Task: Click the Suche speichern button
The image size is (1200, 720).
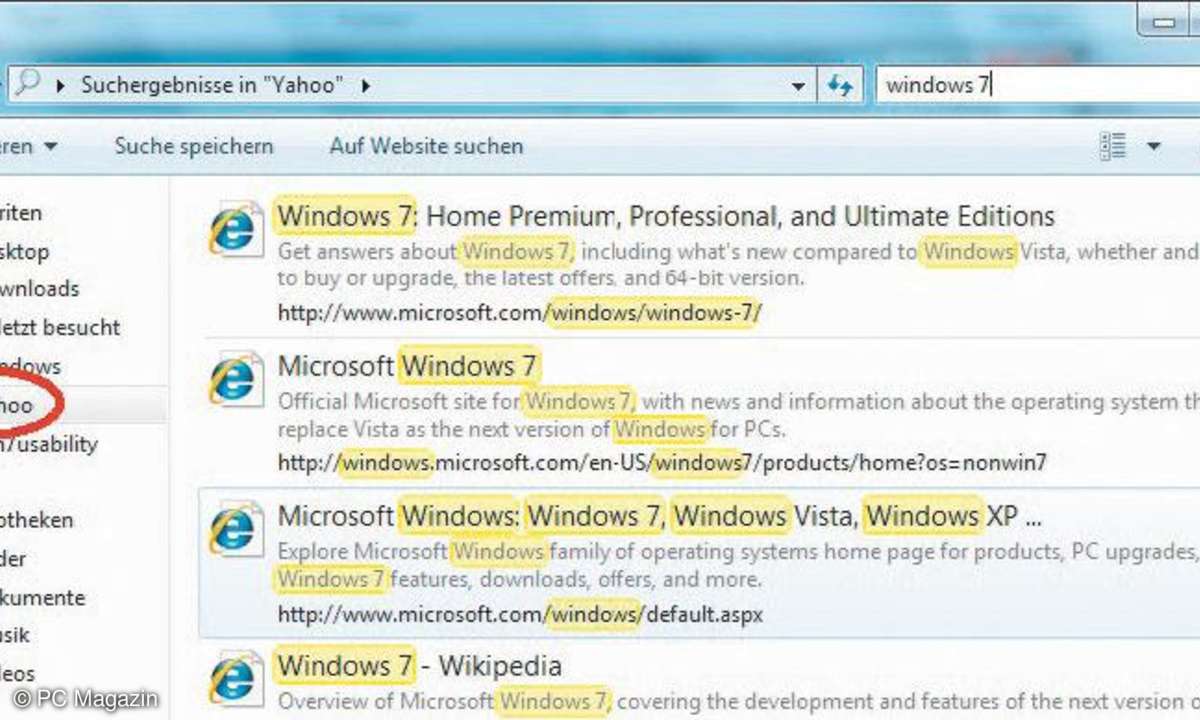Action: 194,146
